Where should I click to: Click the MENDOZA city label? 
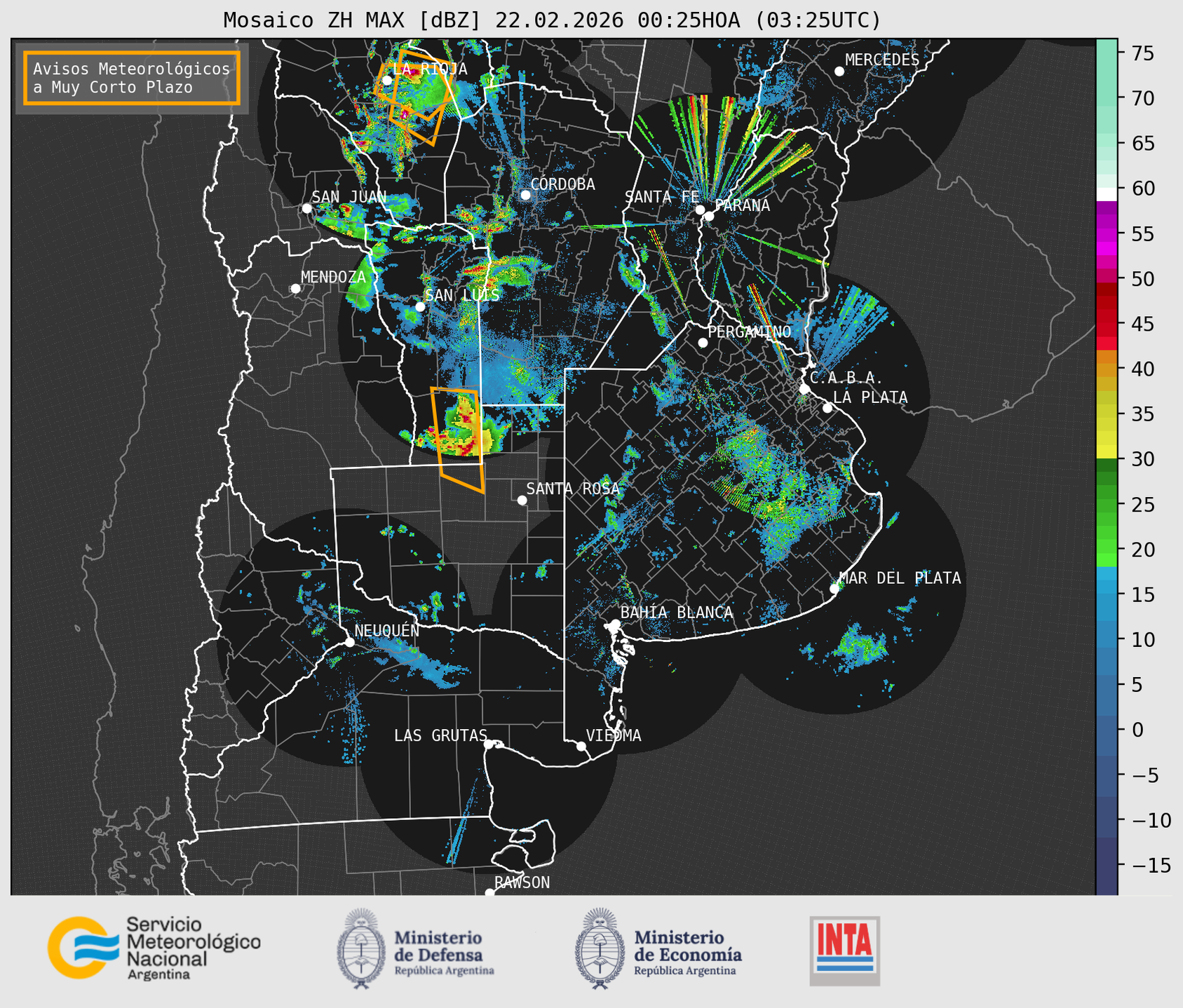tap(333, 277)
